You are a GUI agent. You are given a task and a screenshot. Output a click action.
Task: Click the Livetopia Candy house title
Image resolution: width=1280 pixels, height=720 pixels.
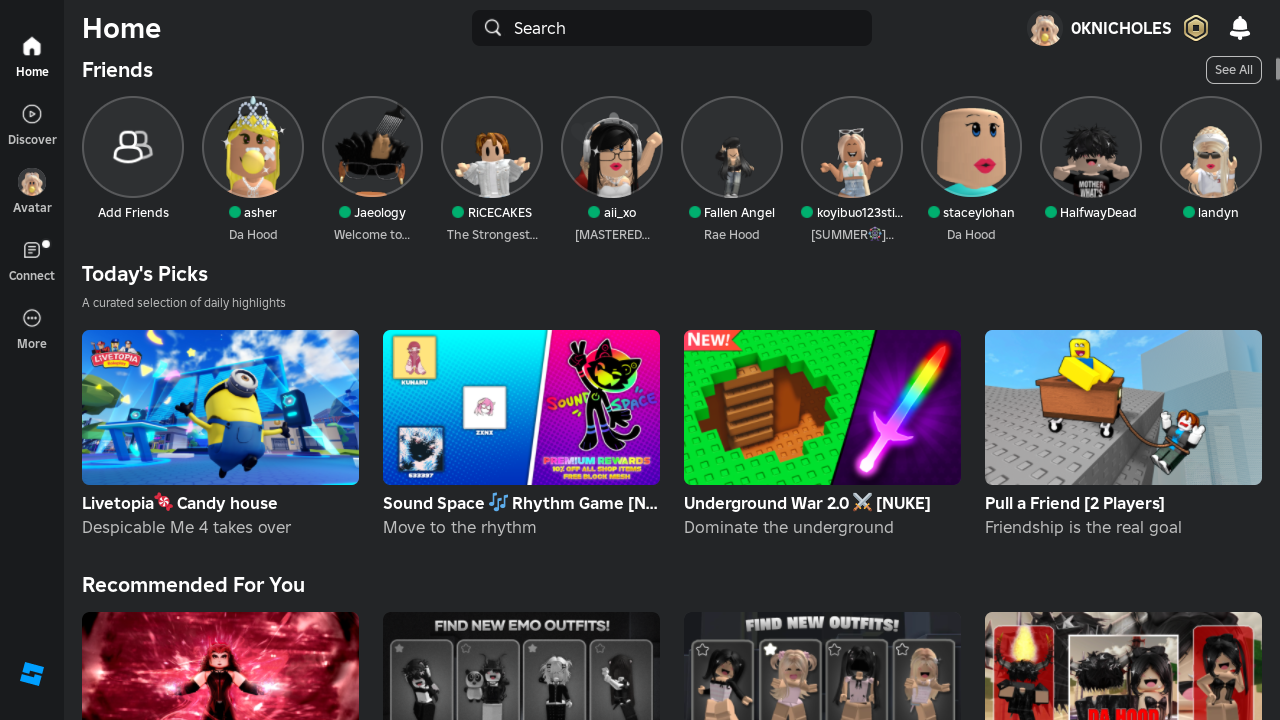[x=180, y=503]
